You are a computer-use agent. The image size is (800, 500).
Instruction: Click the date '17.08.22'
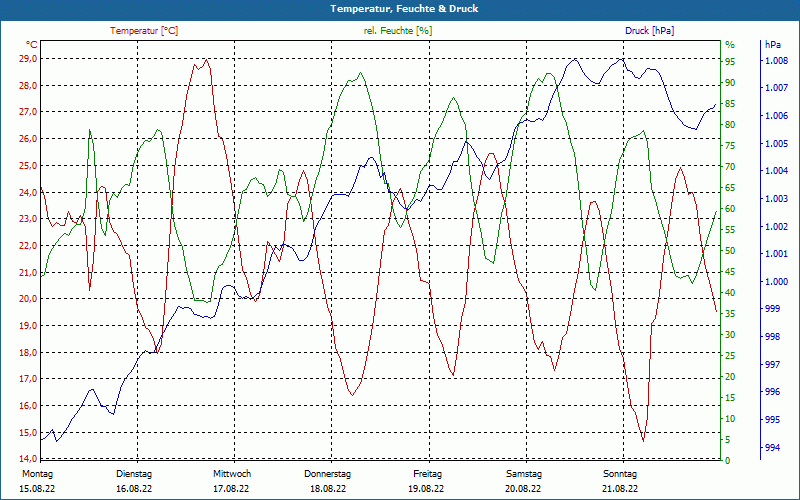232,489
